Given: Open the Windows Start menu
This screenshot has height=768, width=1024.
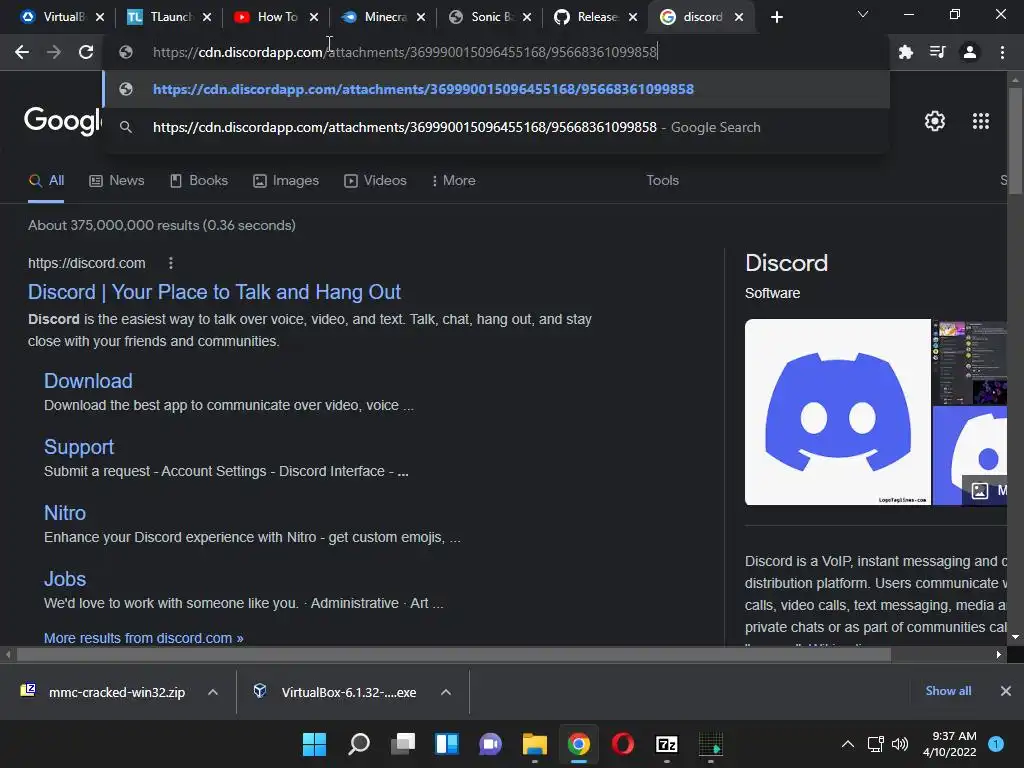Looking at the screenshot, I should tap(314, 744).
